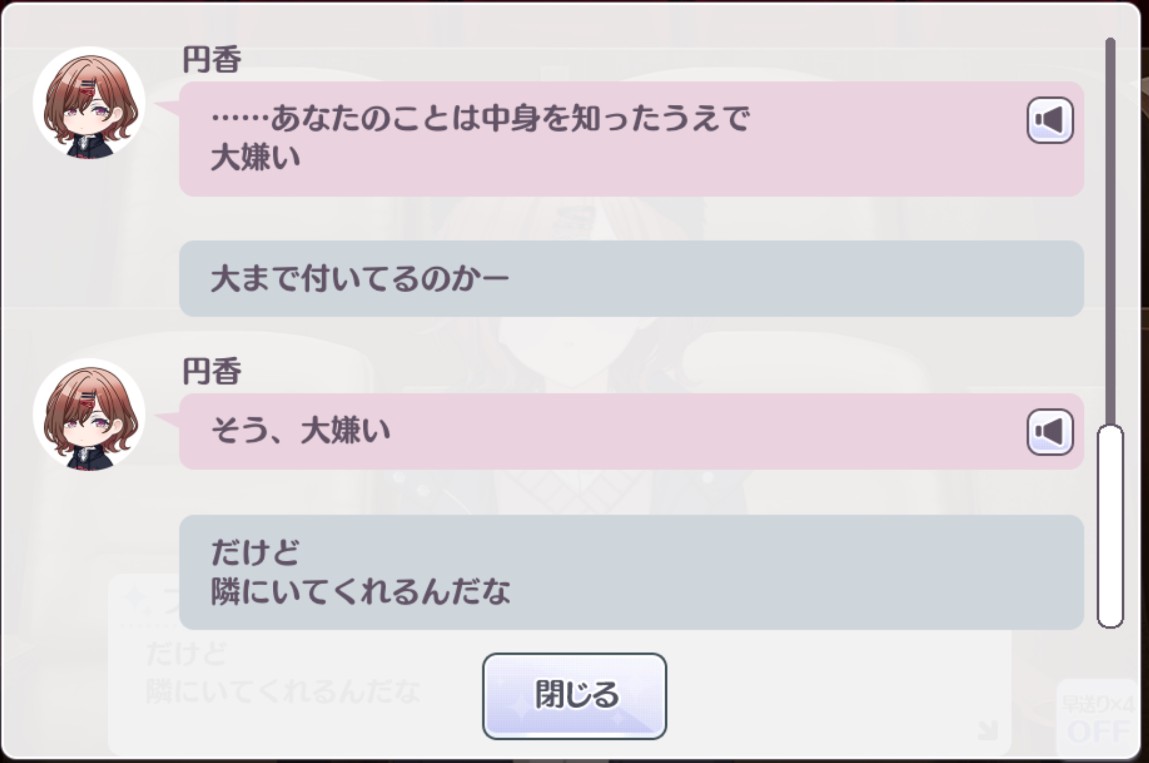Play voice for the first 円香 message
Viewport: 1149px width, 763px height.
pos(1050,121)
